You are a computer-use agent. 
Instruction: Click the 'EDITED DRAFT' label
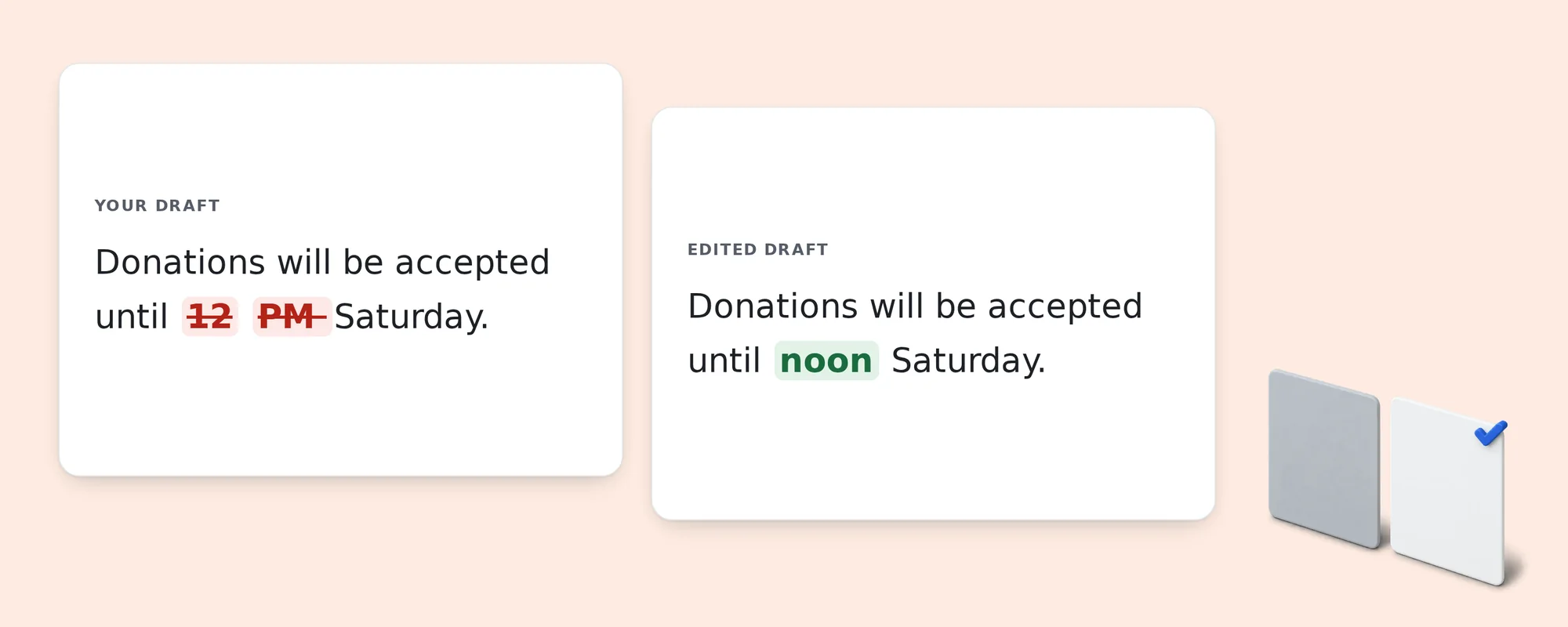point(757,249)
